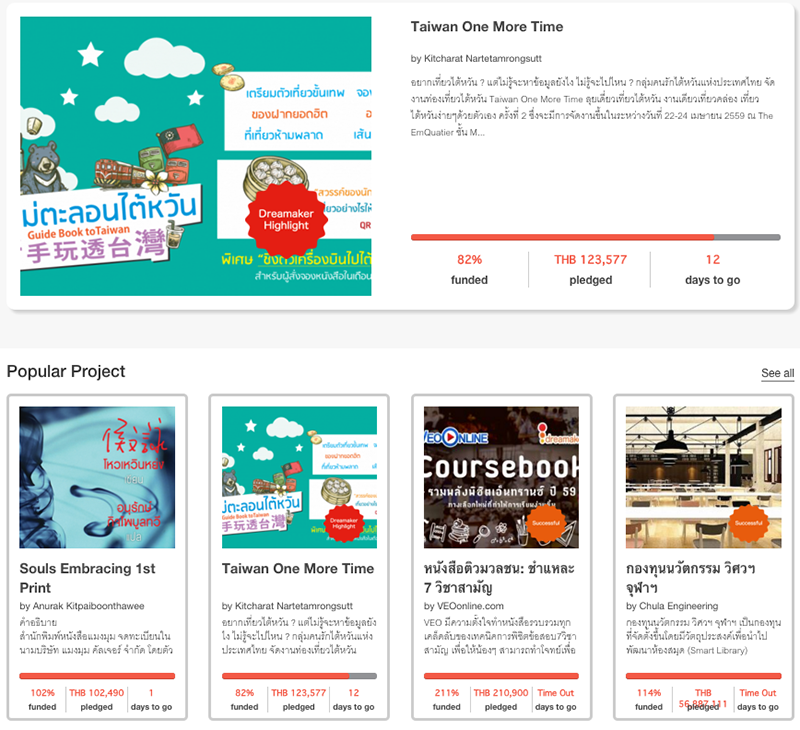Image resolution: width=800 pixels, height=730 pixels.
Task: Click the Successful badge on library thumbnail
Action: (x=748, y=523)
